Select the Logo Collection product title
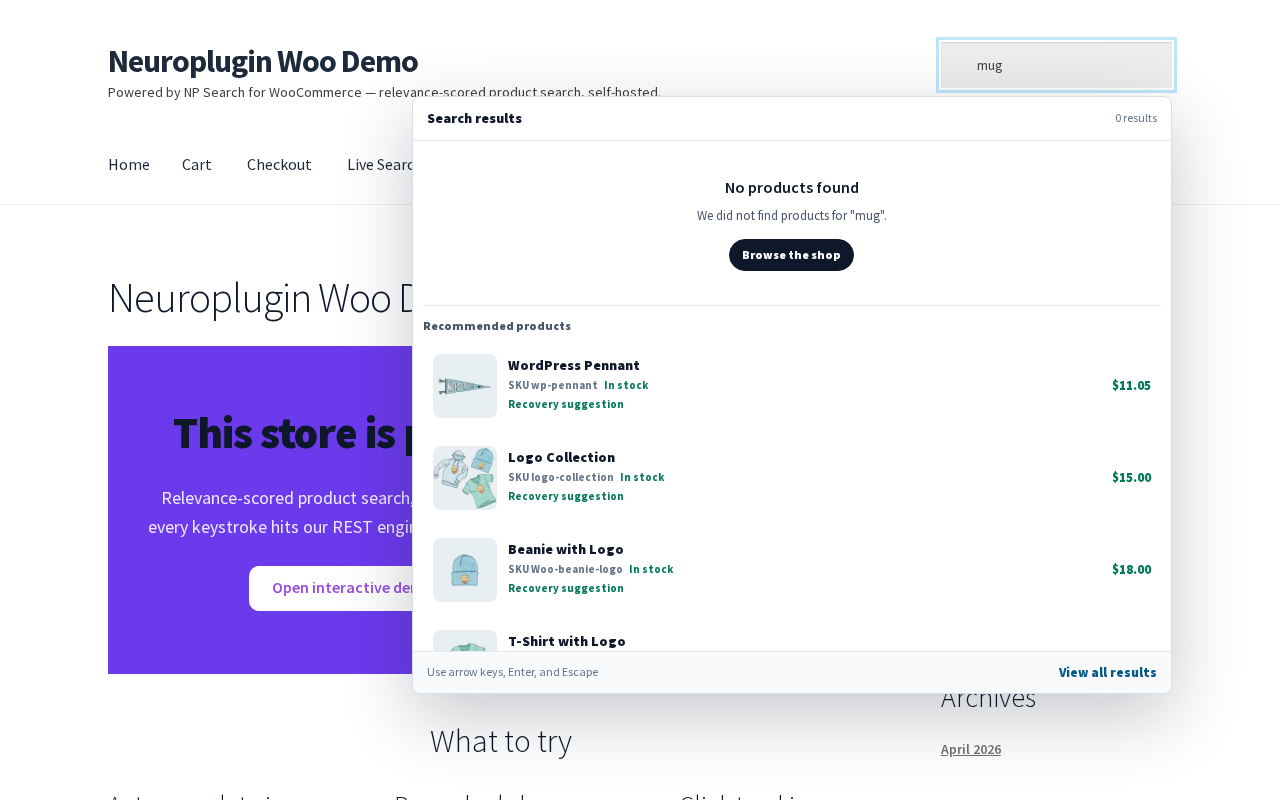This screenshot has height=800, width=1280. 561,457
